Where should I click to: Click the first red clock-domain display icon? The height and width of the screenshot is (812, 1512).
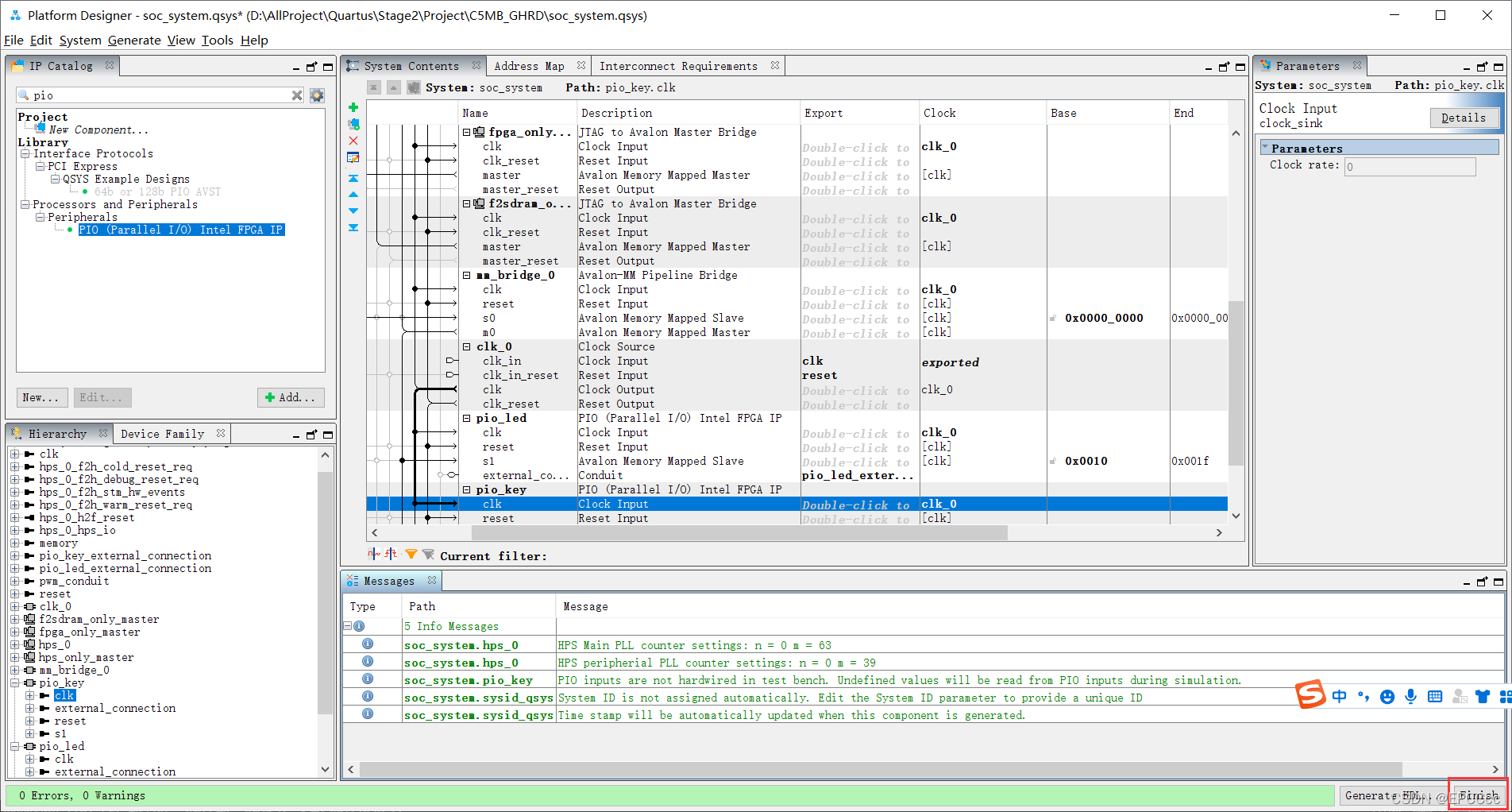pyautogui.click(x=373, y=555)
